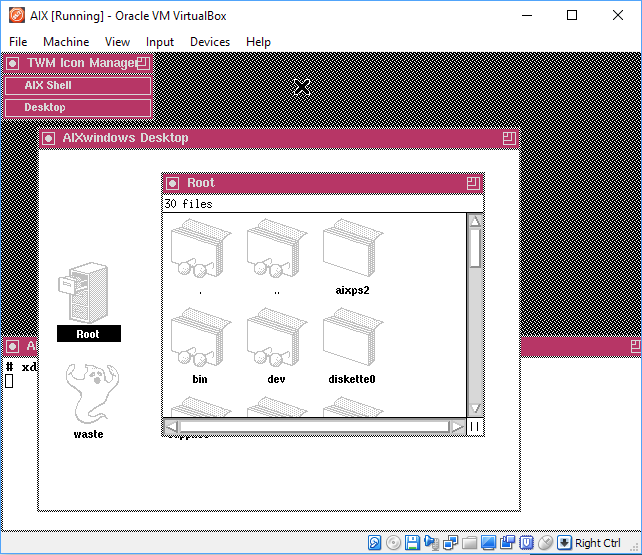Click VirtualBox shared folders status icon
The image size is (642, 555).
[x=469, y=543]
